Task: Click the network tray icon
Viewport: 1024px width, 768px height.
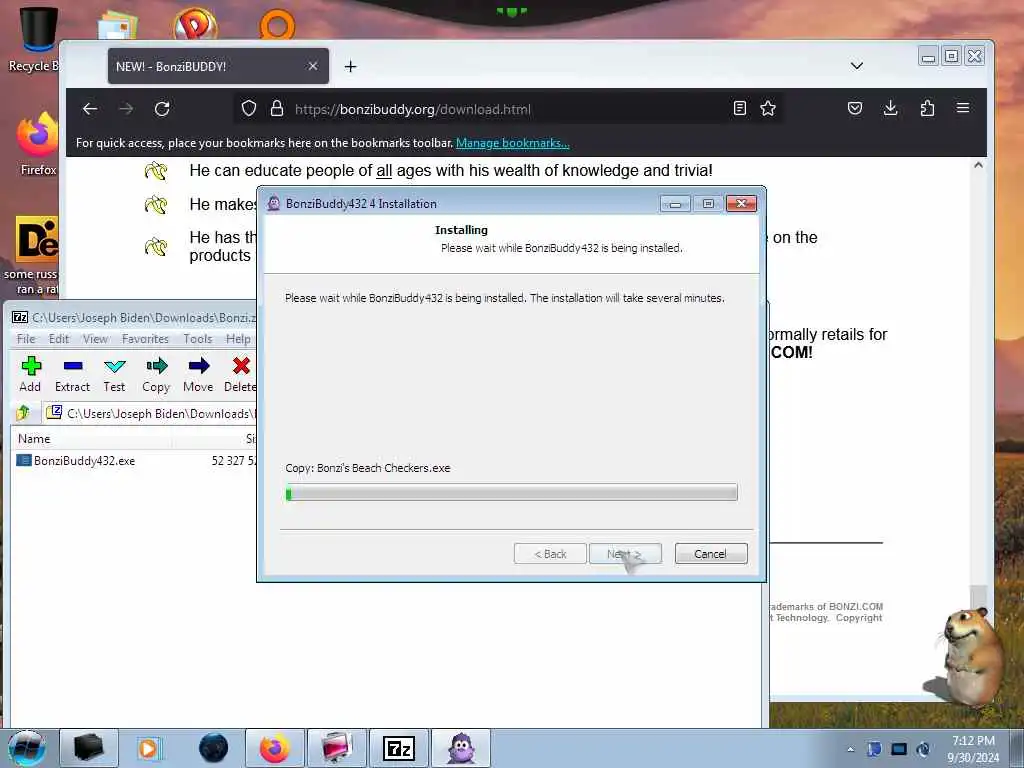Action: [x=899, y=749]
